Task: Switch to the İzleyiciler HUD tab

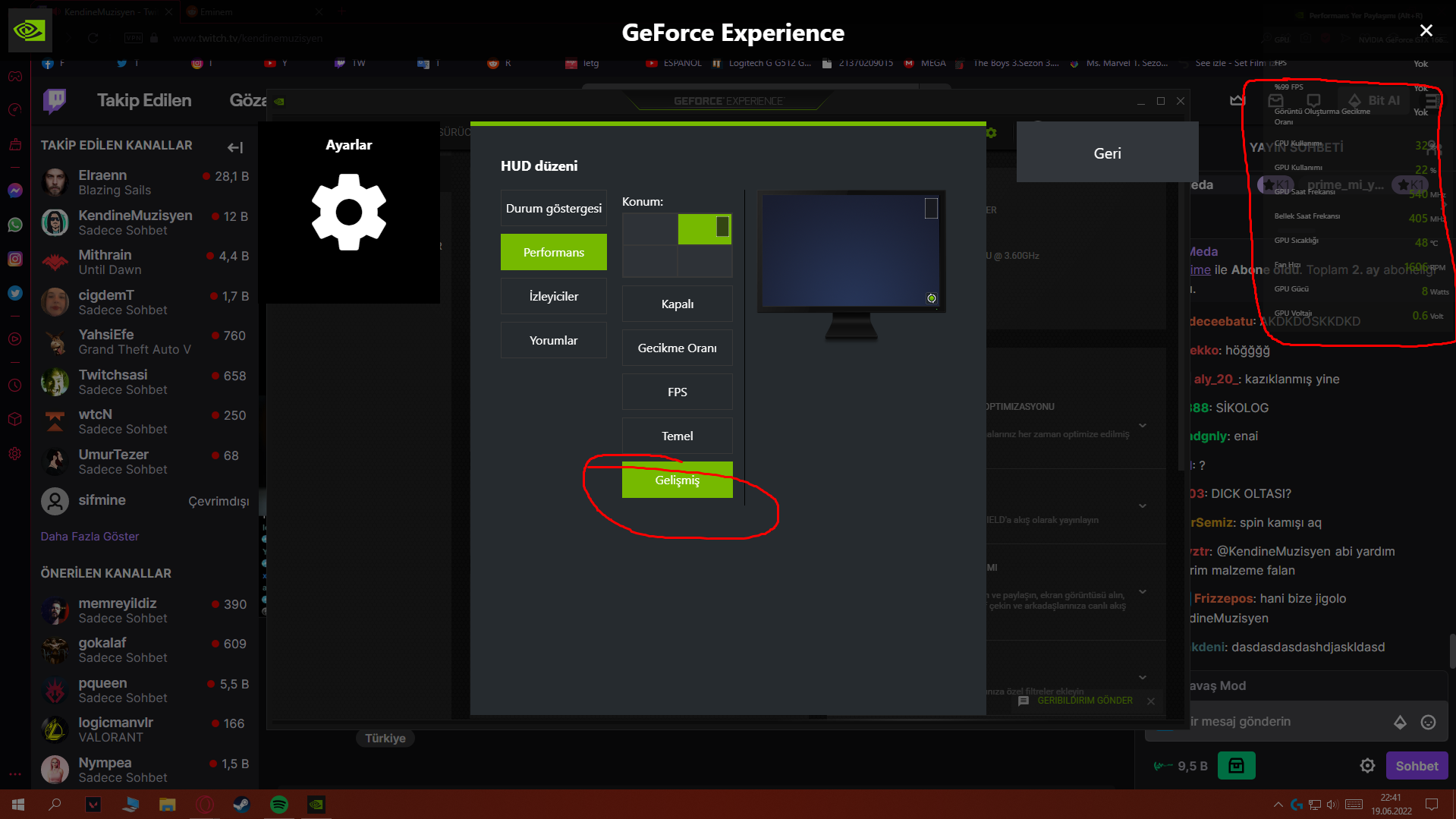Action: coord(554,296)
